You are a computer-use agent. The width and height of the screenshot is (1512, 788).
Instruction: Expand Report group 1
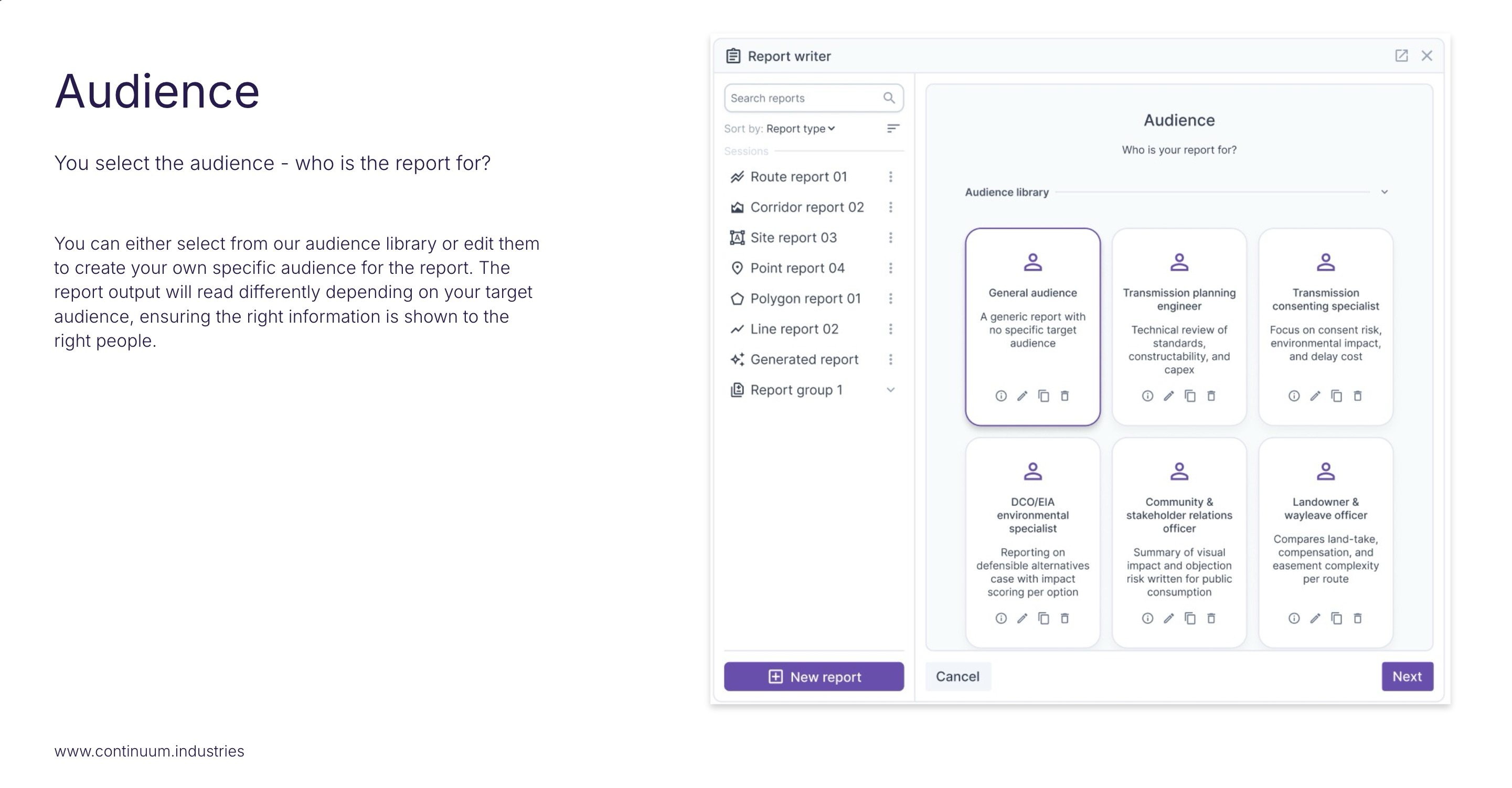click(x=890, y=390)
